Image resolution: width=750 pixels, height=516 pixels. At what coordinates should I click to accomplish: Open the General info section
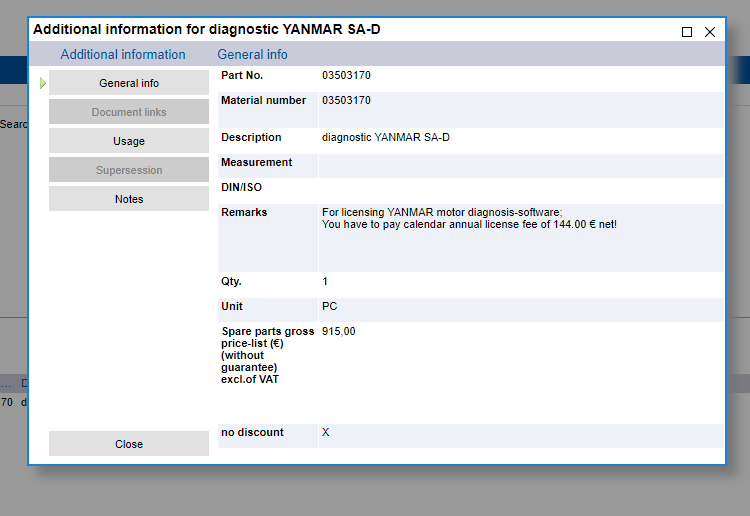[129, 83]
